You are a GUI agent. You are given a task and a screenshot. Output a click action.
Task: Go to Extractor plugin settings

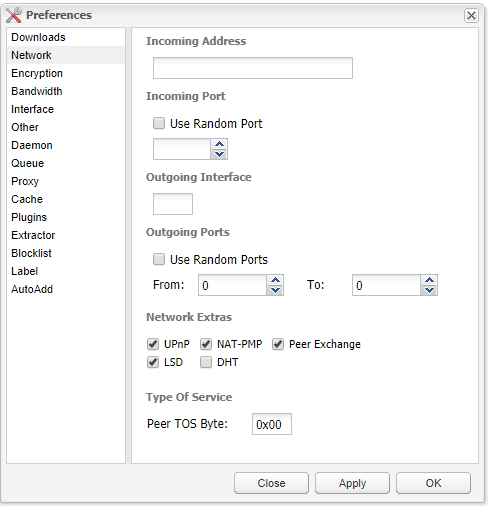(x=66, y=235)
